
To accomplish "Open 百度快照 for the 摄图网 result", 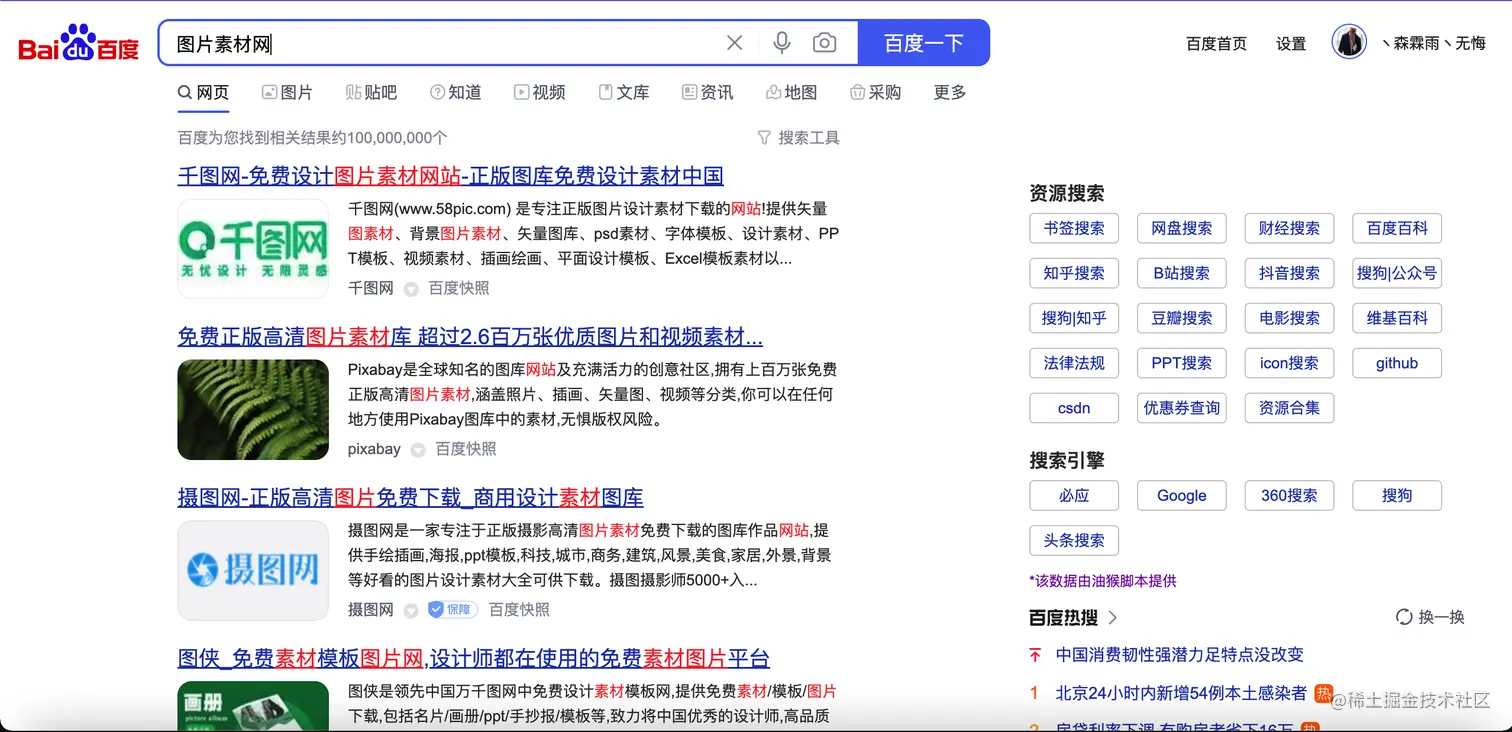I will pos(519,609).
